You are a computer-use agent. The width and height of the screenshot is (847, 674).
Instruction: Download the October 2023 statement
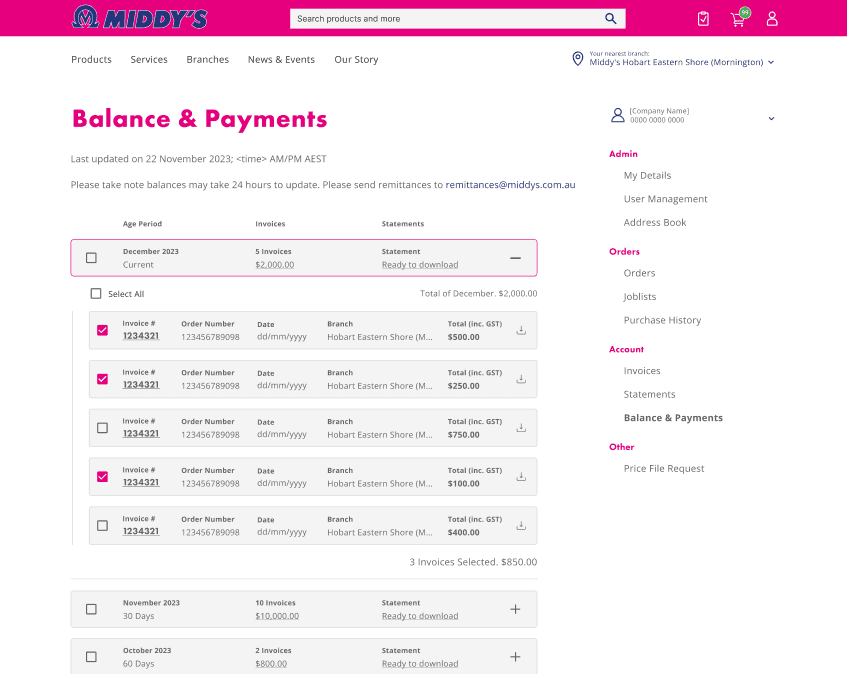pyautogui.click(x=420, y=664)
